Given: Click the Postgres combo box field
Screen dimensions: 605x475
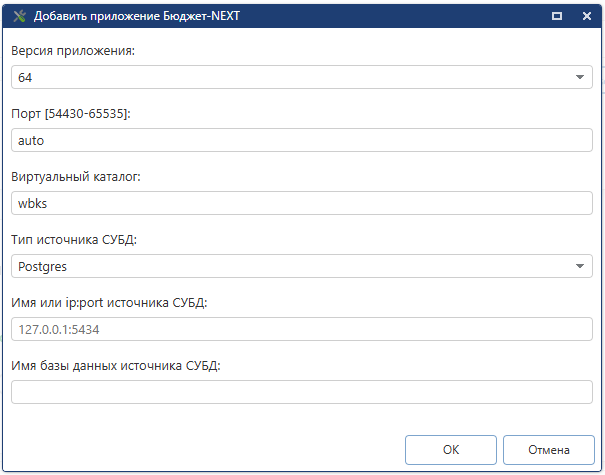Looking at the screenshot, I should (290, 266).
